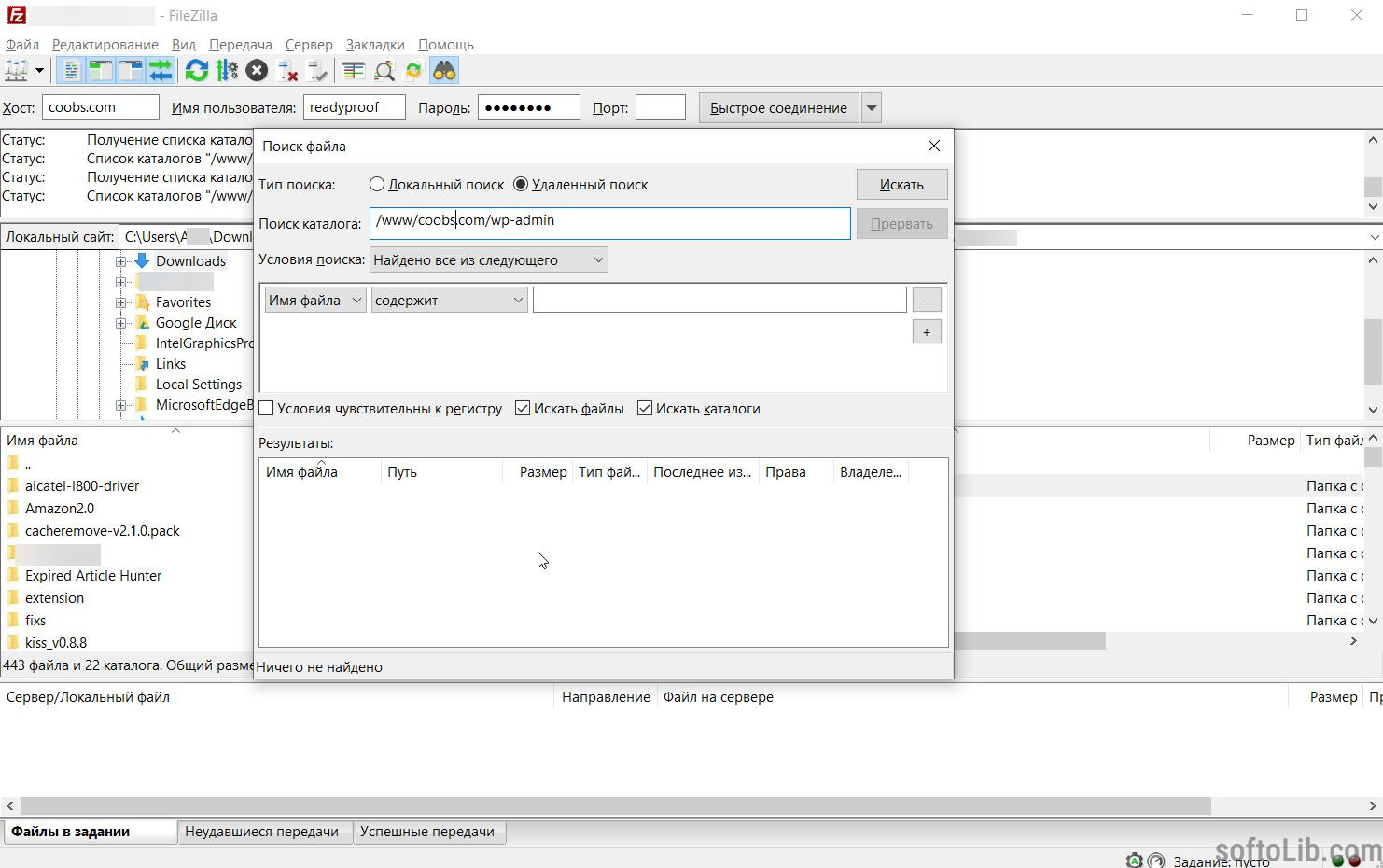
Task: Select Google Диск folder in tree
Action: 196,323
